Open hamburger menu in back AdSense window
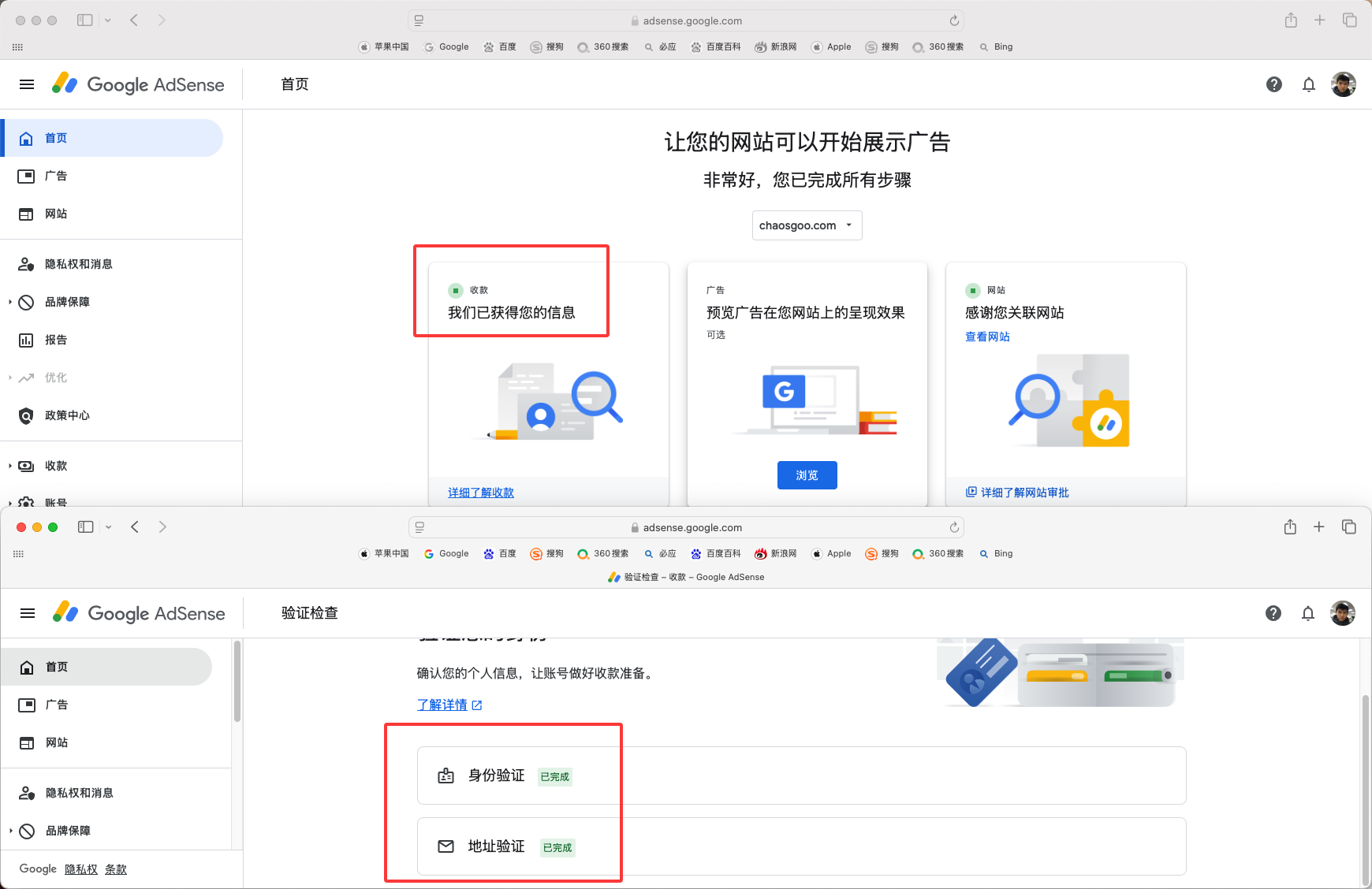Screen dimensions: 1372x889 coord(27,84)
